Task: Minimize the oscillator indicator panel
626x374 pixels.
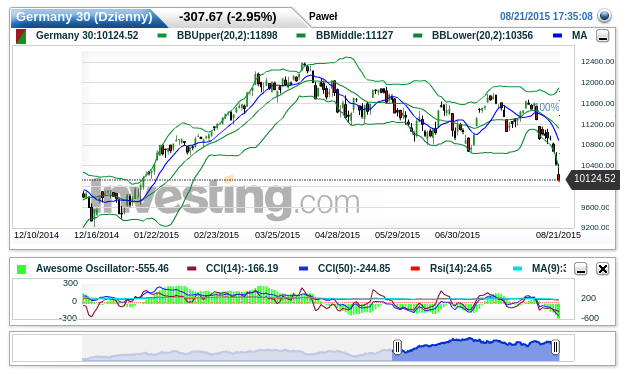Action: (581, 269)
